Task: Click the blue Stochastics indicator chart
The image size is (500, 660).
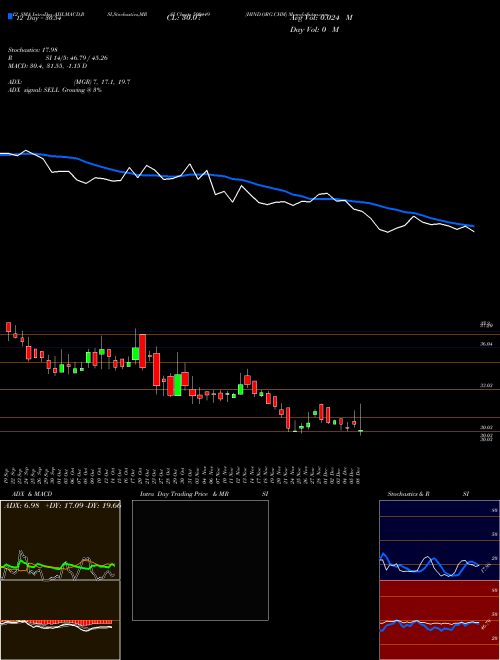Action: point(439,540)
